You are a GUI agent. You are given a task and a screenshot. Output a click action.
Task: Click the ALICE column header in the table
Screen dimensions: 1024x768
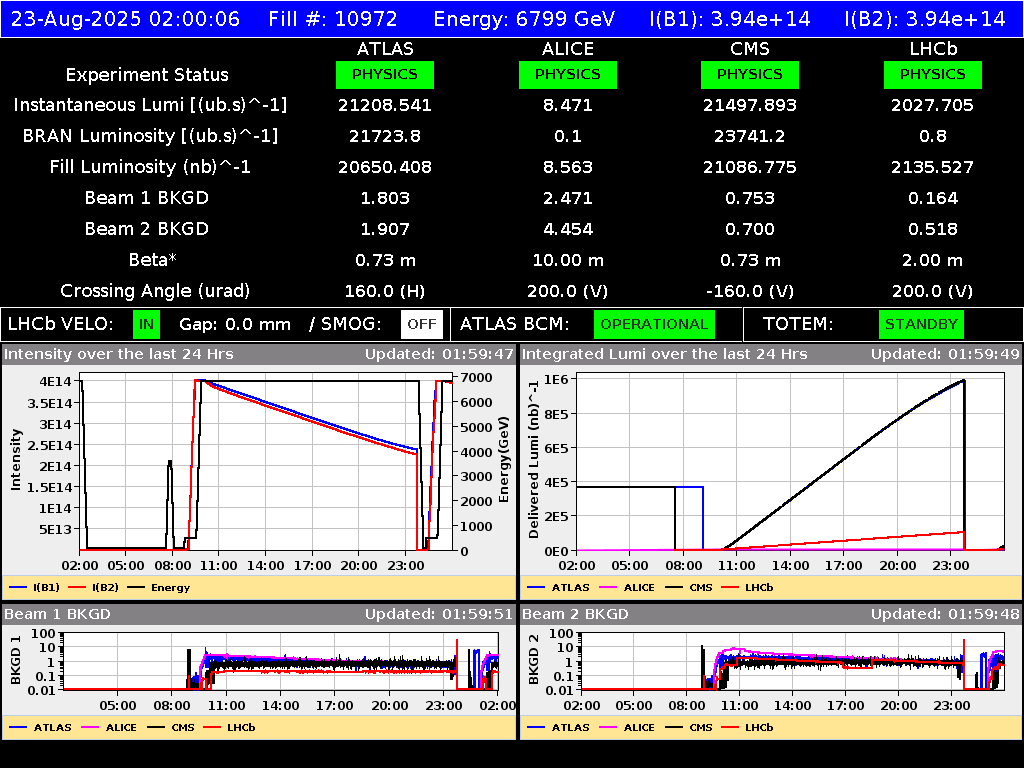[x=568, y=49]
